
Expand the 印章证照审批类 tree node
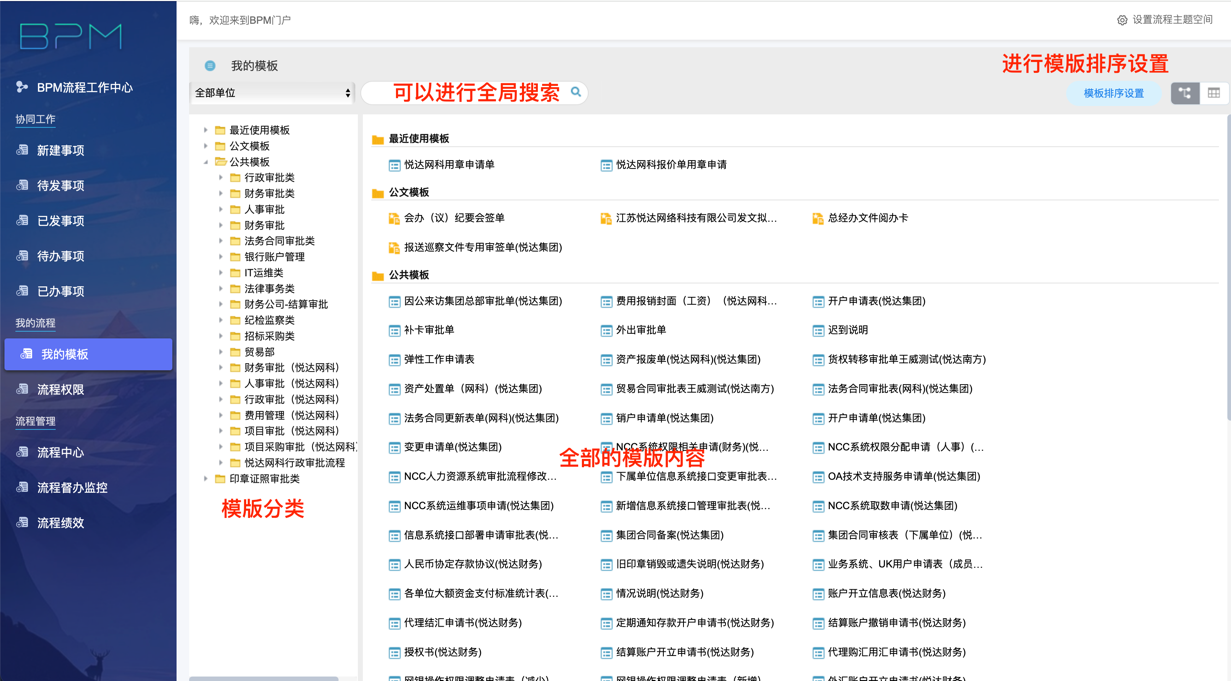(x=206, y=479)
